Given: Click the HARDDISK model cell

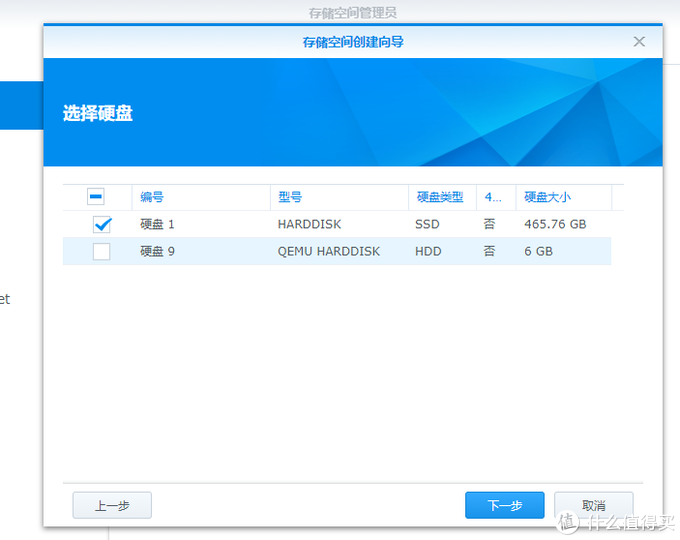Looking at the screenshot, I should (309, 224).
